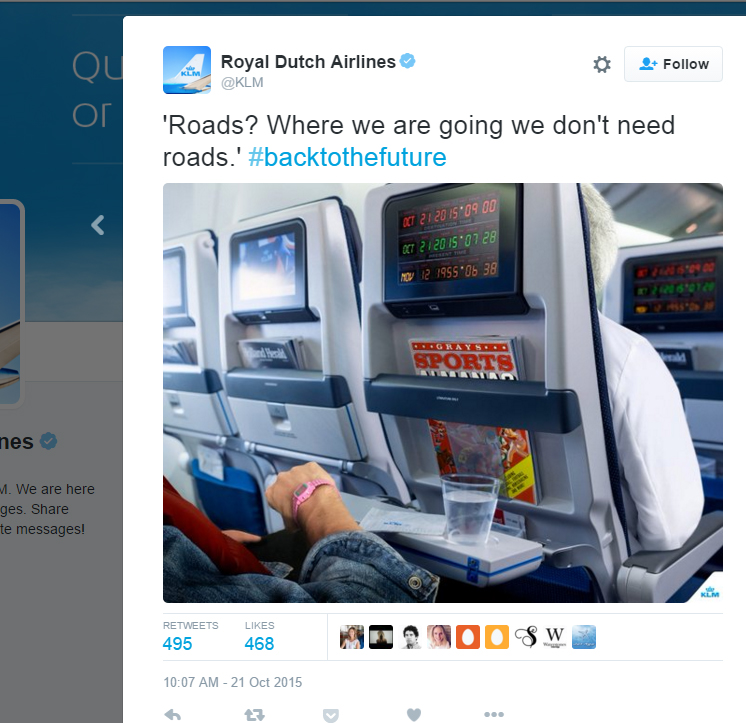746x723 pixels.
Task: Click the reply arrow icon
Action: 173,714
